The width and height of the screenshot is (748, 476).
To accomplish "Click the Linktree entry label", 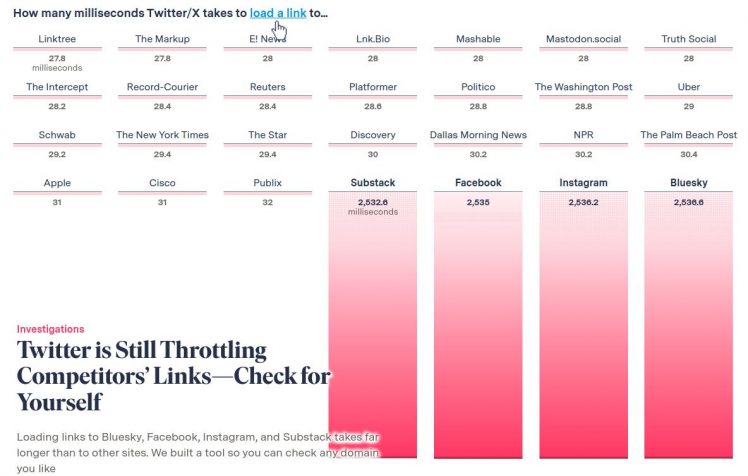I will click(x=57, y=39).
